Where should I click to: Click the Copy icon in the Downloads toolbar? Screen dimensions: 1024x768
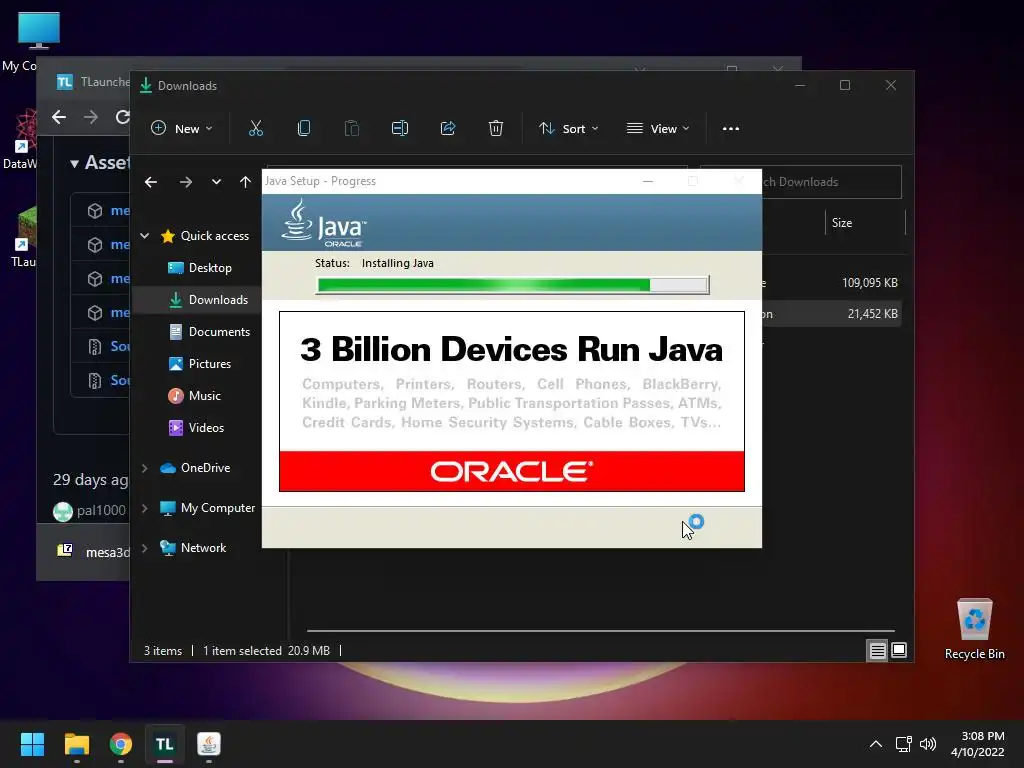tap(304, 129)
